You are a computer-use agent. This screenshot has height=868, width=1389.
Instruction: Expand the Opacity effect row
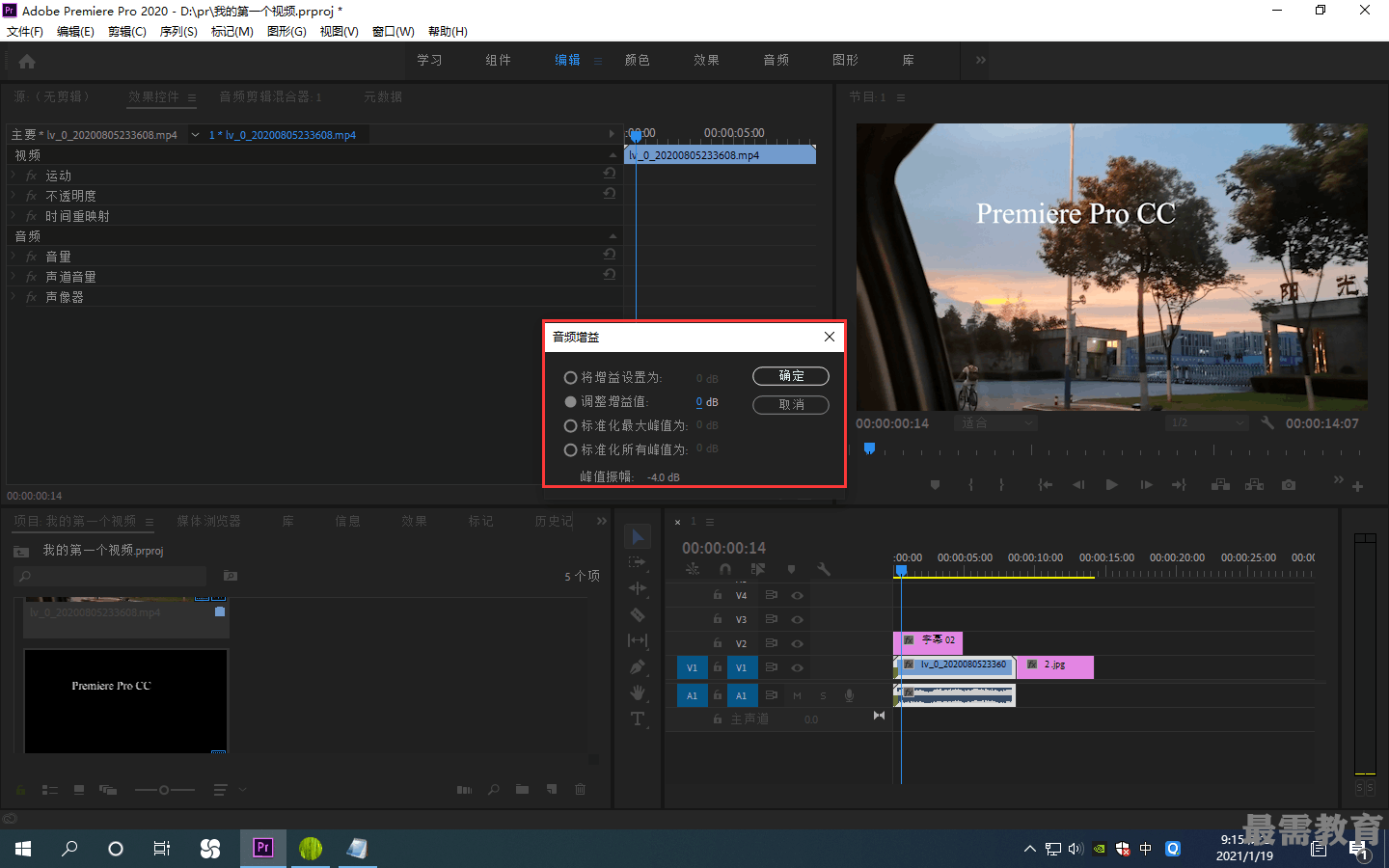click(14, 196)
